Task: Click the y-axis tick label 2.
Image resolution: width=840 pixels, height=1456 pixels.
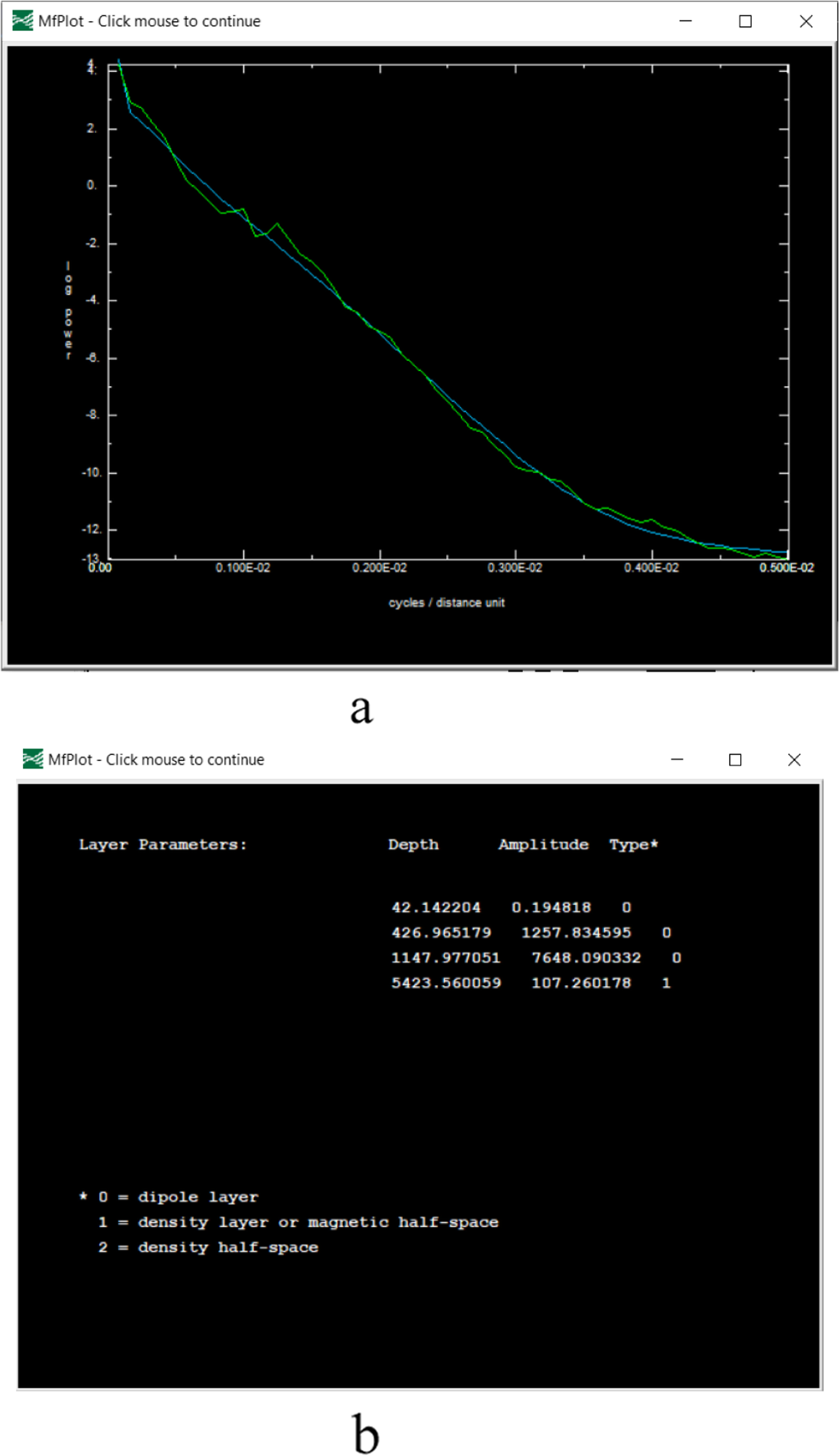Action: coord(92,128)
